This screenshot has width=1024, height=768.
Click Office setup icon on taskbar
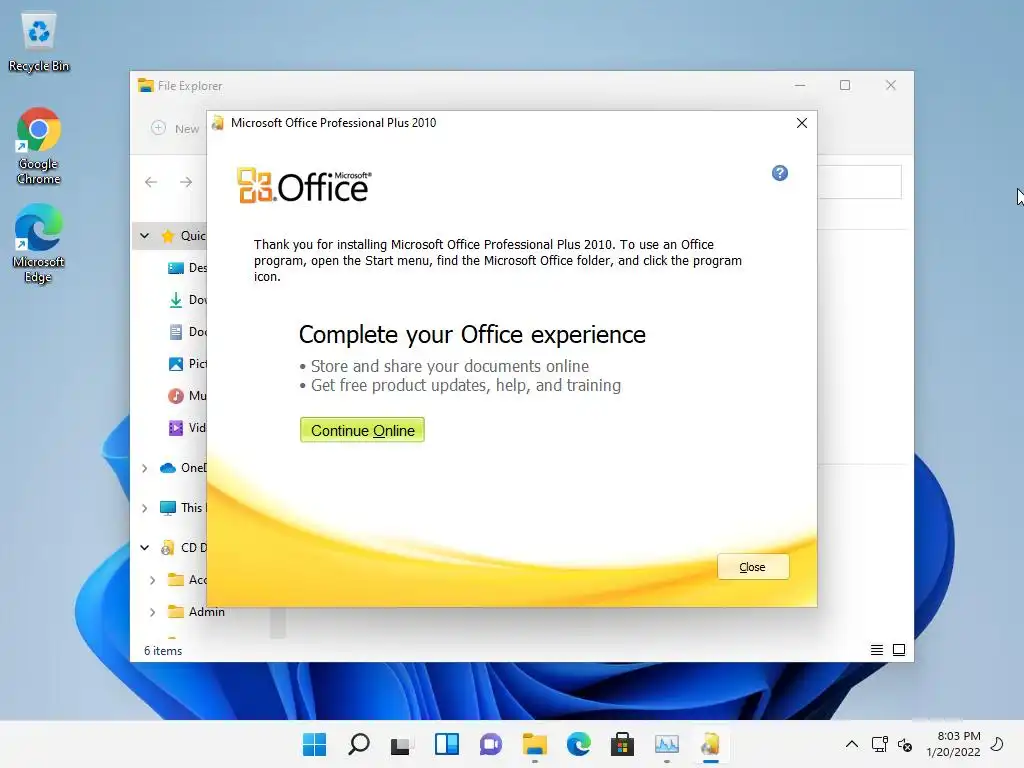tap(711, 744)
